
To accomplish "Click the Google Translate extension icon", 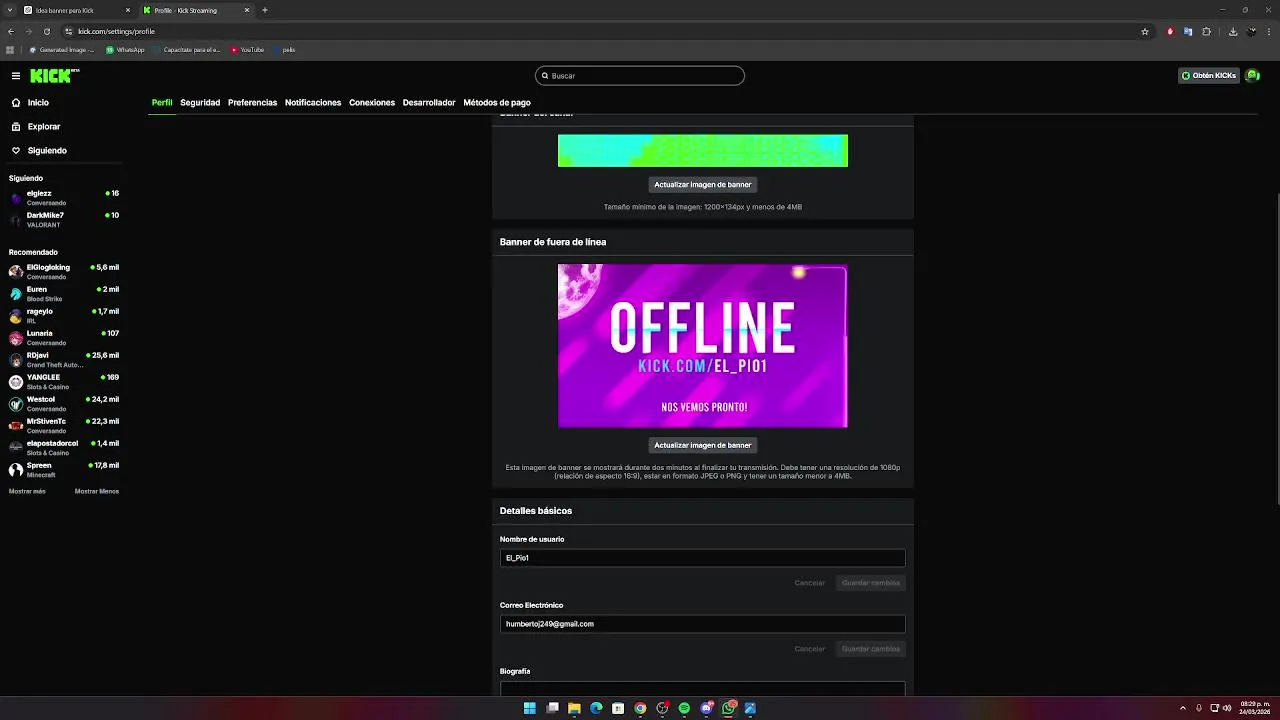I will (x=1188, y=31).
